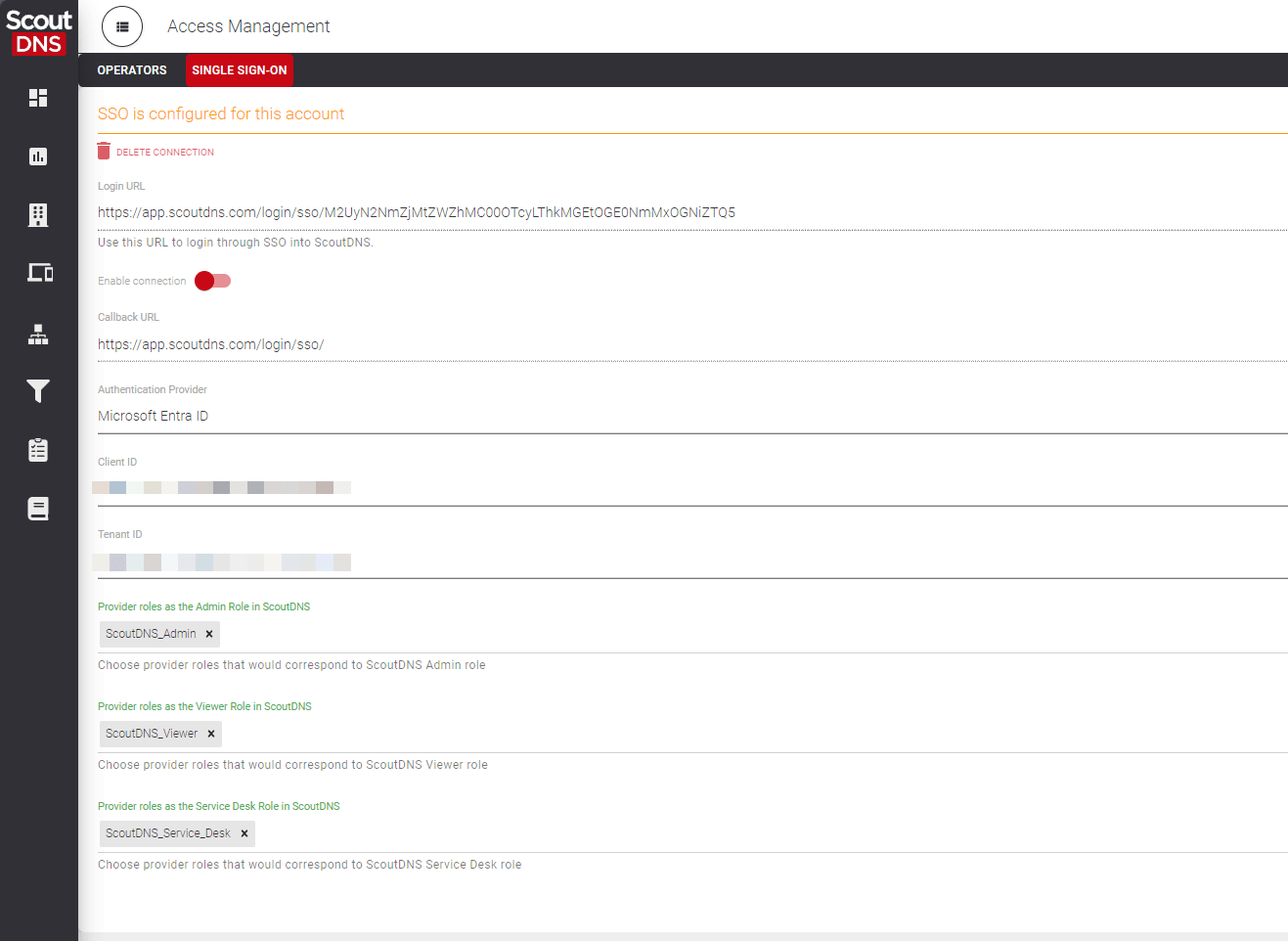This screenshot has height=941, width=1288.
Task: Click the ScoutDNS Admin role helper text
Action: 291,665
